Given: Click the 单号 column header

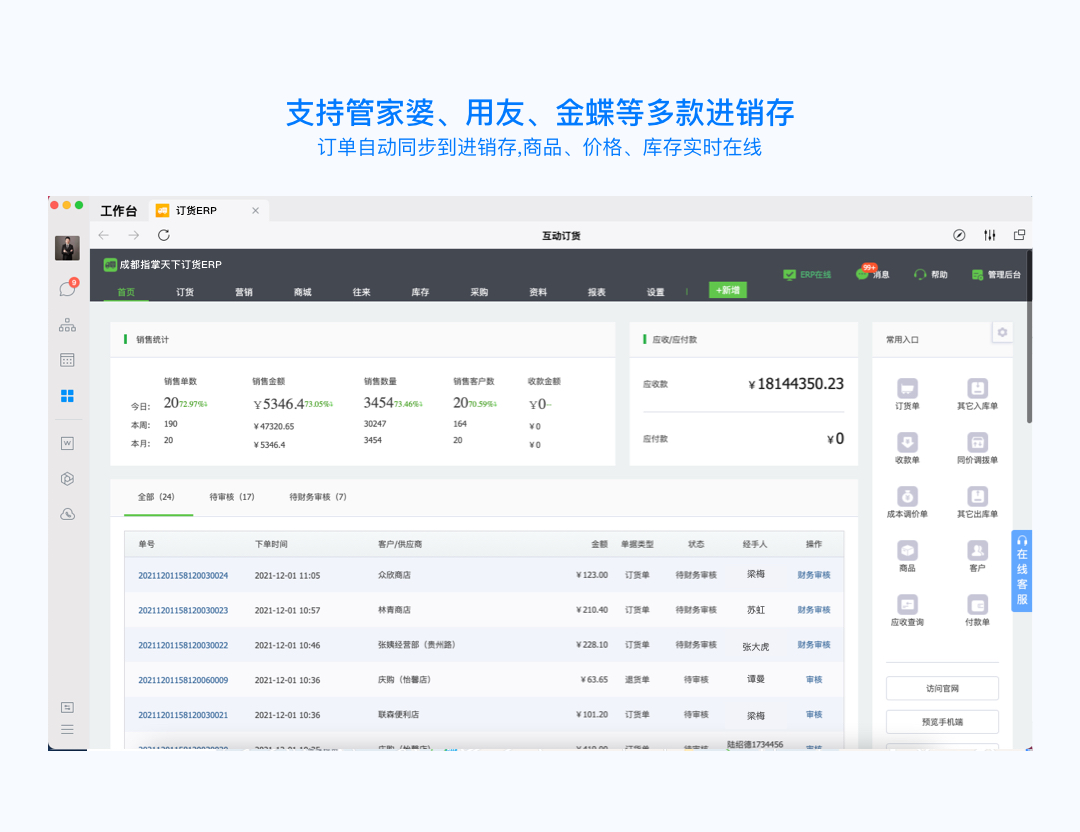Looking at the screenshot, I should [146, 544].
